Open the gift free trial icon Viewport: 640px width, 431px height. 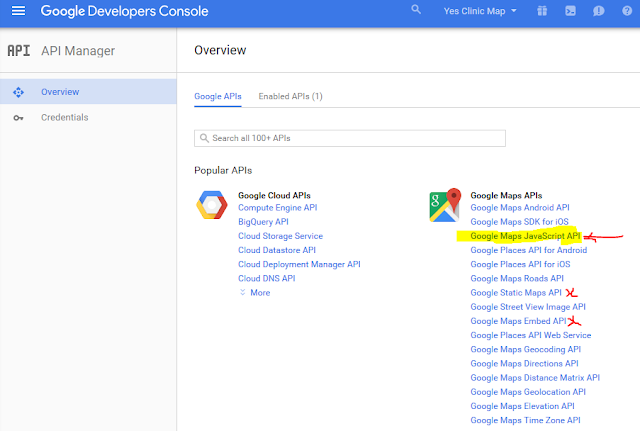(x=542, y=11)
